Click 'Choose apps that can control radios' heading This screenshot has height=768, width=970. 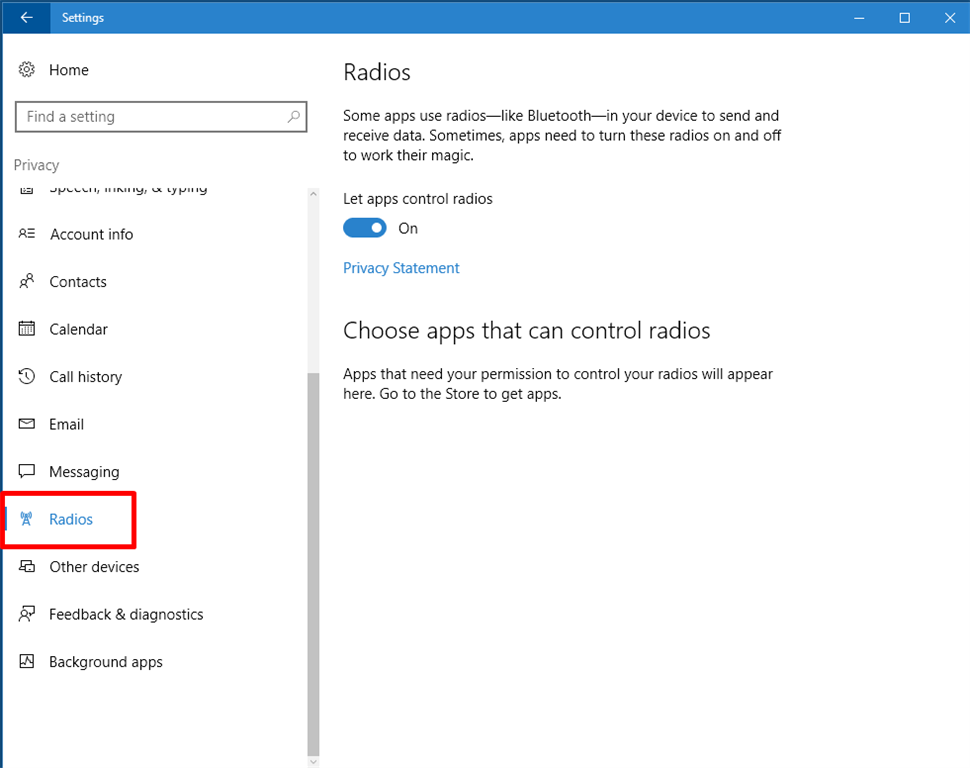(526, 331)
